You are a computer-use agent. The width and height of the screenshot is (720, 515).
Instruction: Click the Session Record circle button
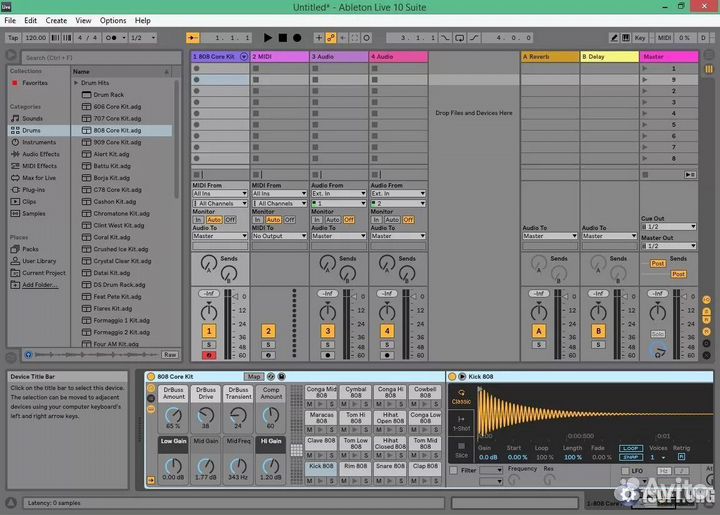click(366, 38)
